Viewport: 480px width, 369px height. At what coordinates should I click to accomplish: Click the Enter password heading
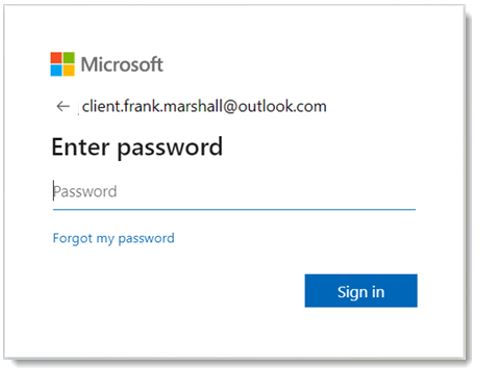click(137, 147)
